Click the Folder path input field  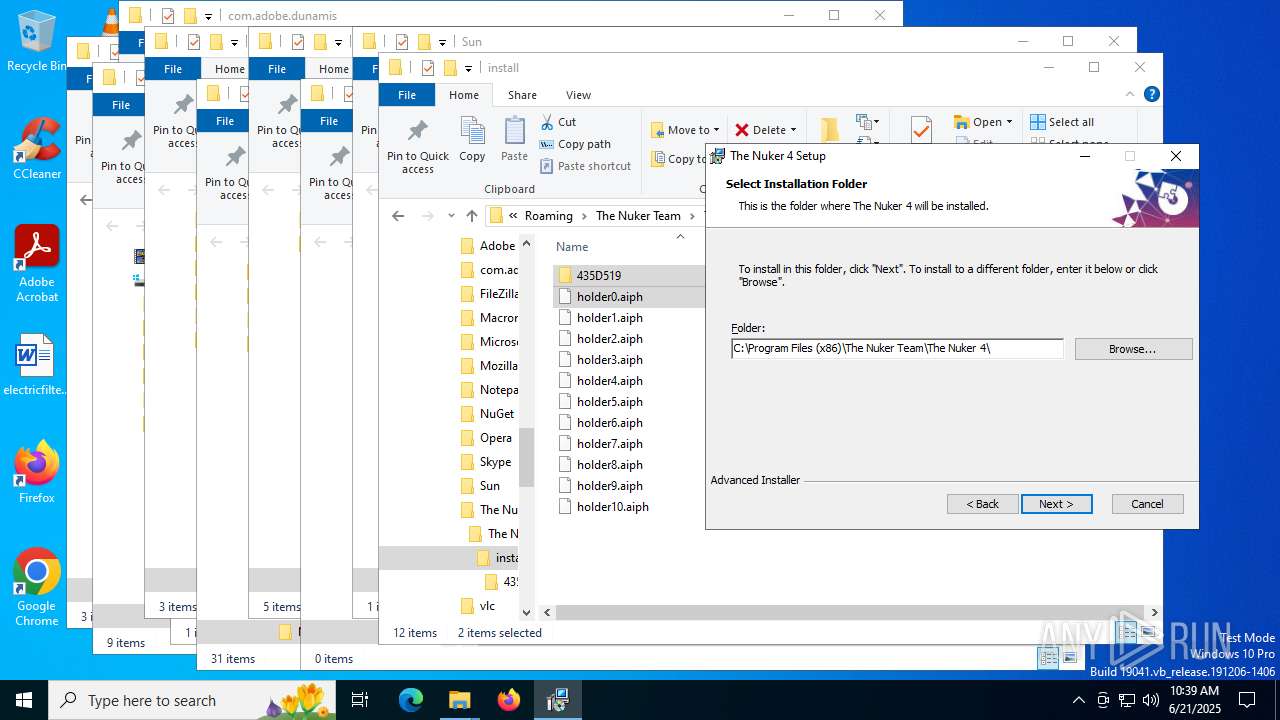pyautogui.click(x=897, y=348)
